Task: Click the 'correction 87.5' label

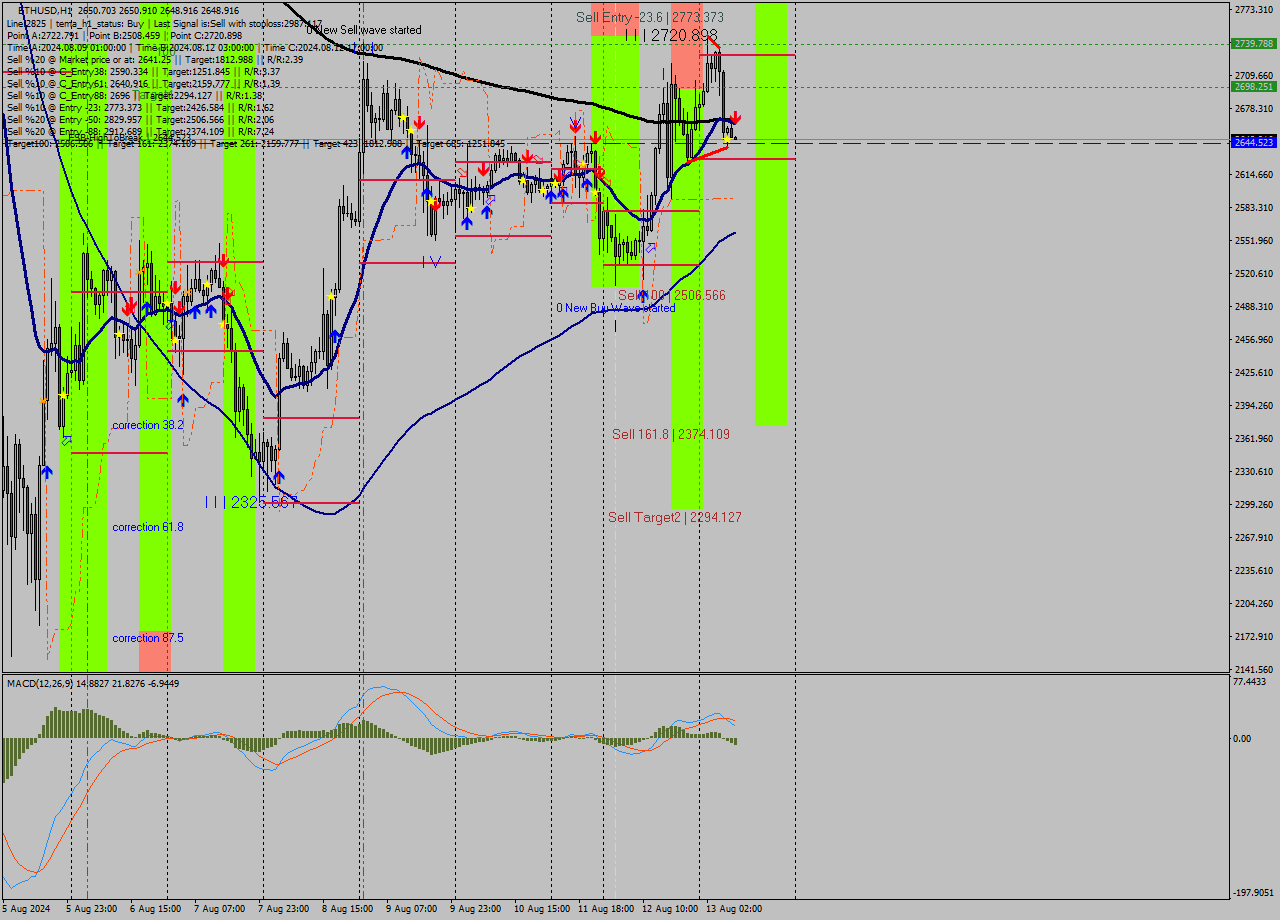Action: click(148, 638)
